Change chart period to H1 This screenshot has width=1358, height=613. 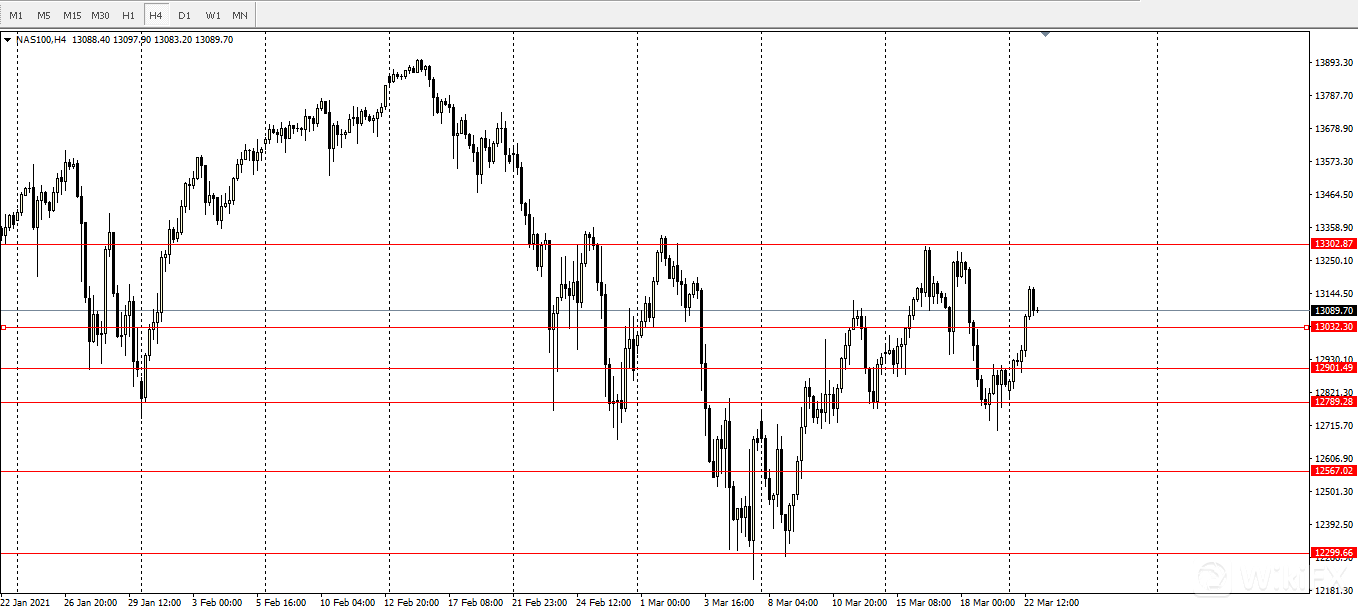[128, 15]
